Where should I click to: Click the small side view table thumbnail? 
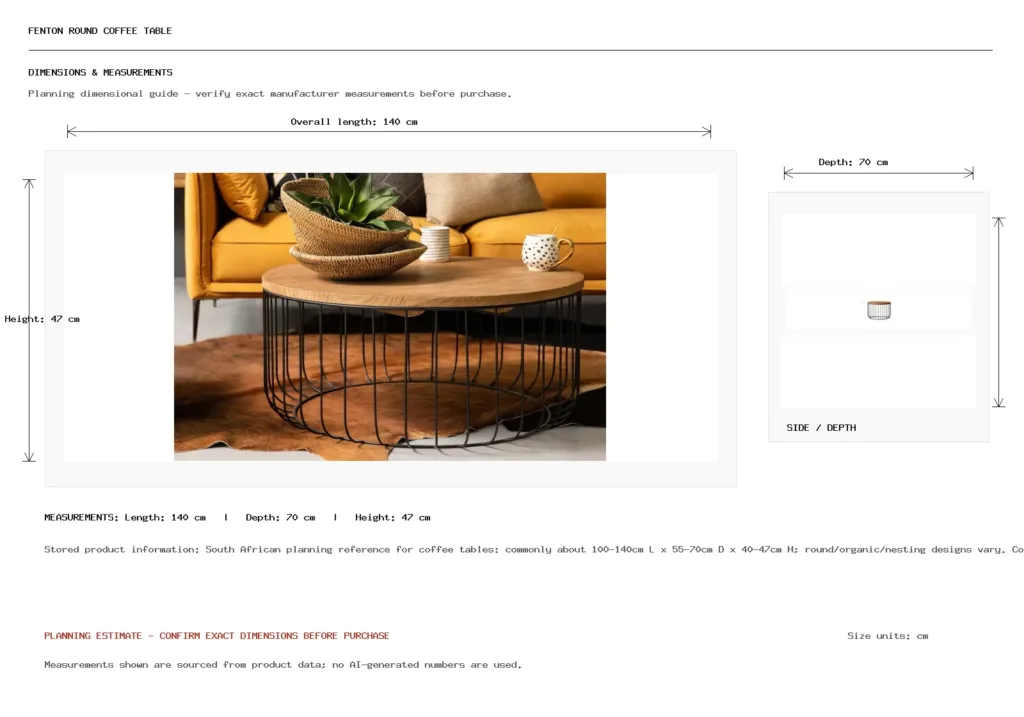click(x=879, y=310)
